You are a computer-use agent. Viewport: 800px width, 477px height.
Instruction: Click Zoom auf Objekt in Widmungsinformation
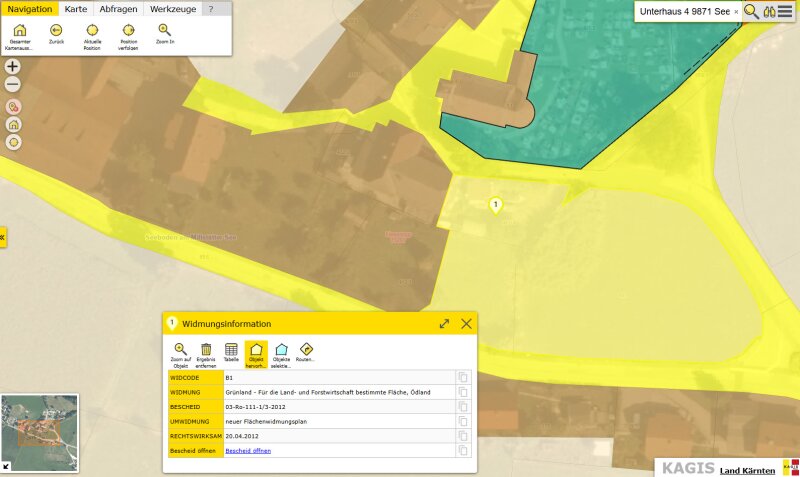coord(180,350)
